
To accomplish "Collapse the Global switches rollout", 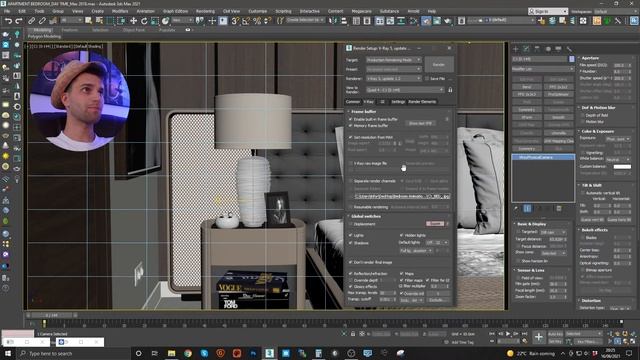I will click(x=366, y=216).
